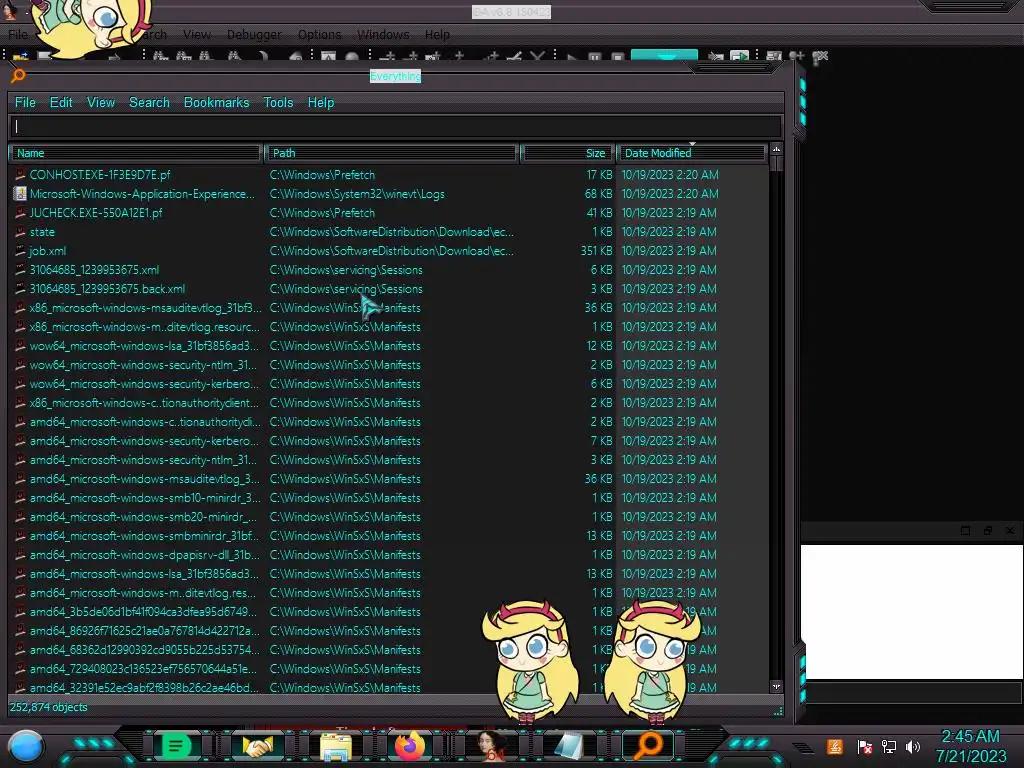This screenshot has height=768, width=1024.
Task: Click the results scrollbar down arrow
Action: (776, 686)
